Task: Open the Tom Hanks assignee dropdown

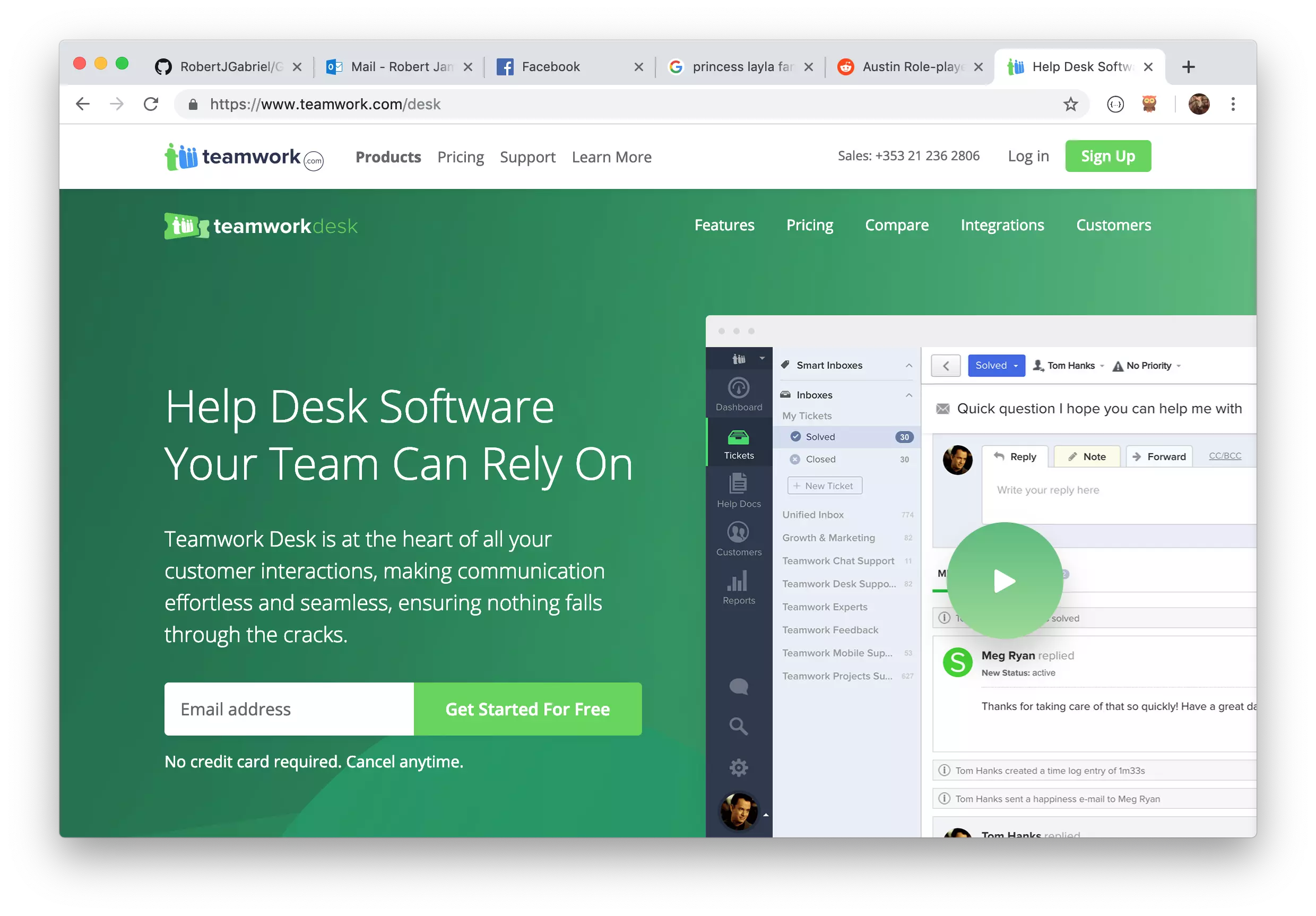Action: click(1068, 366)
